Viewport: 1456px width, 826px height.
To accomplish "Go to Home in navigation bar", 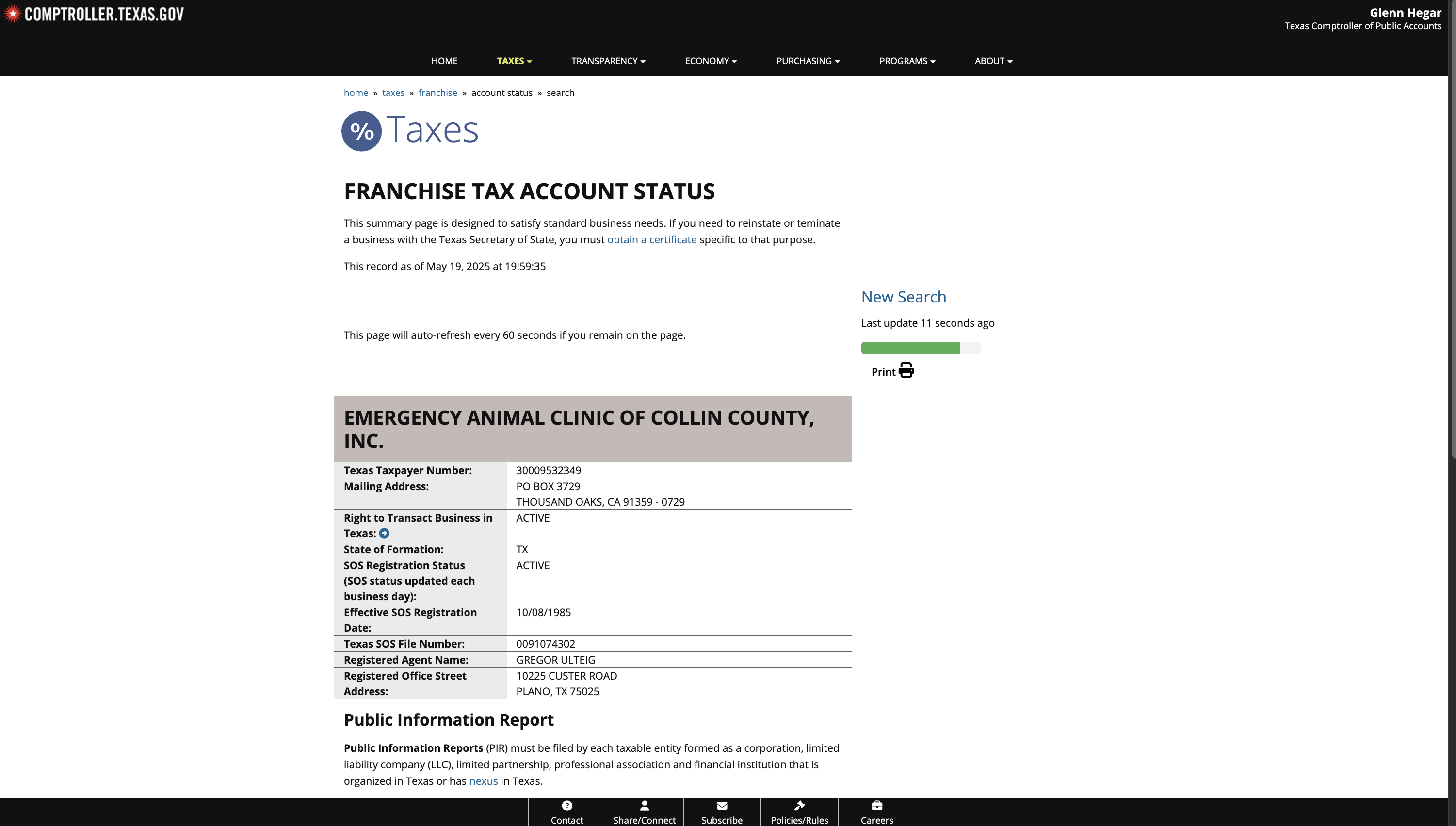I will click(x=444, y=61).
